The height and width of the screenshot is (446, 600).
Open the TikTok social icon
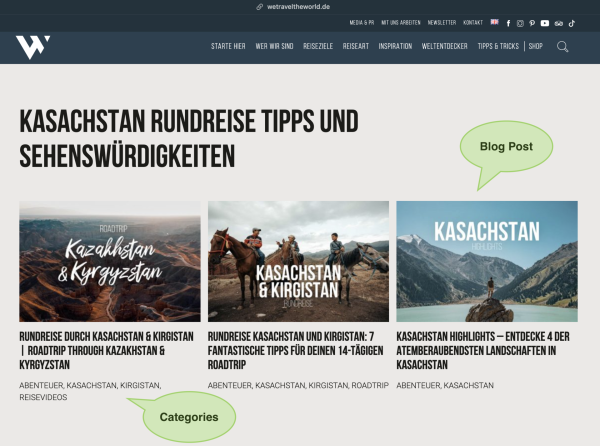coord(572,23)
